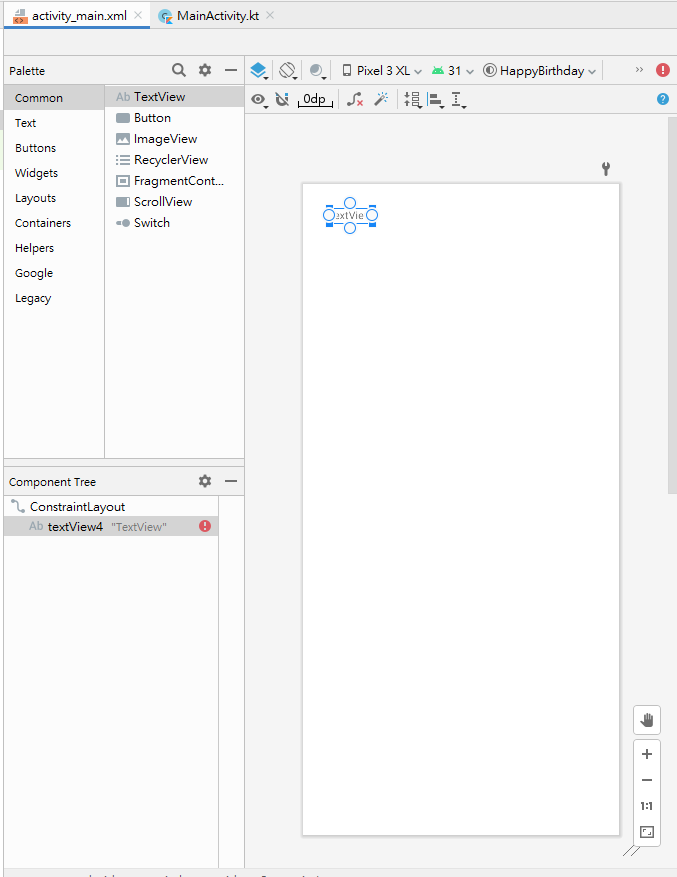Click right constraint handle of TextView

pos(372,215)
